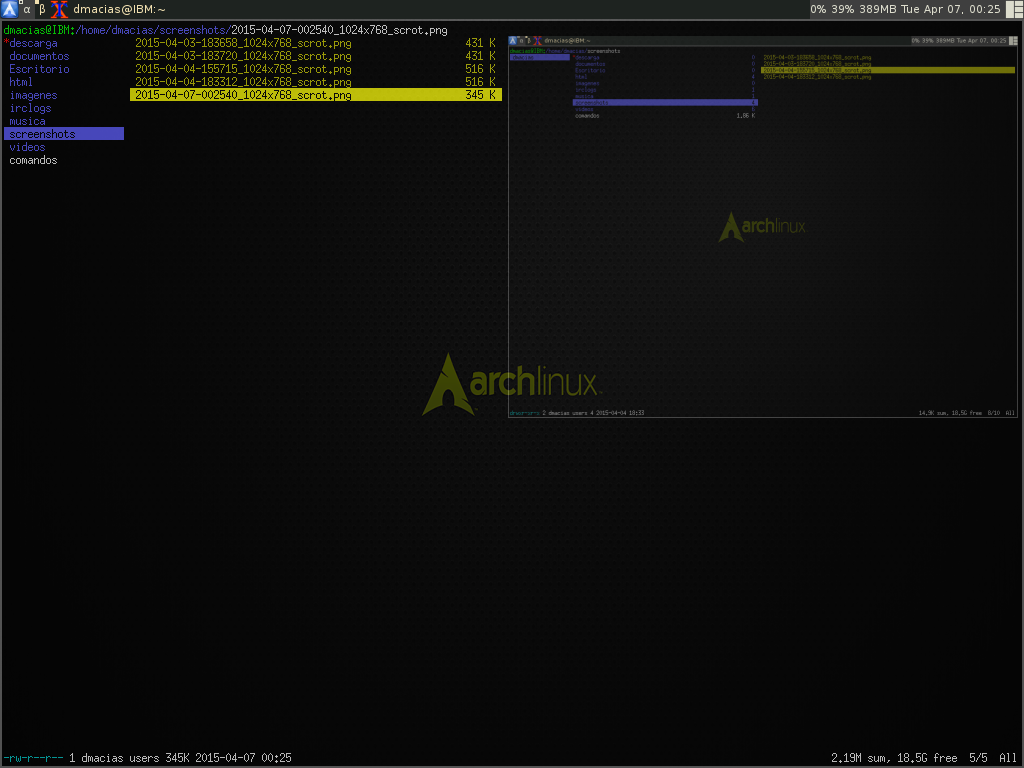Select the descarga directory
This screenshot has height=768, width=1024.
33,43
